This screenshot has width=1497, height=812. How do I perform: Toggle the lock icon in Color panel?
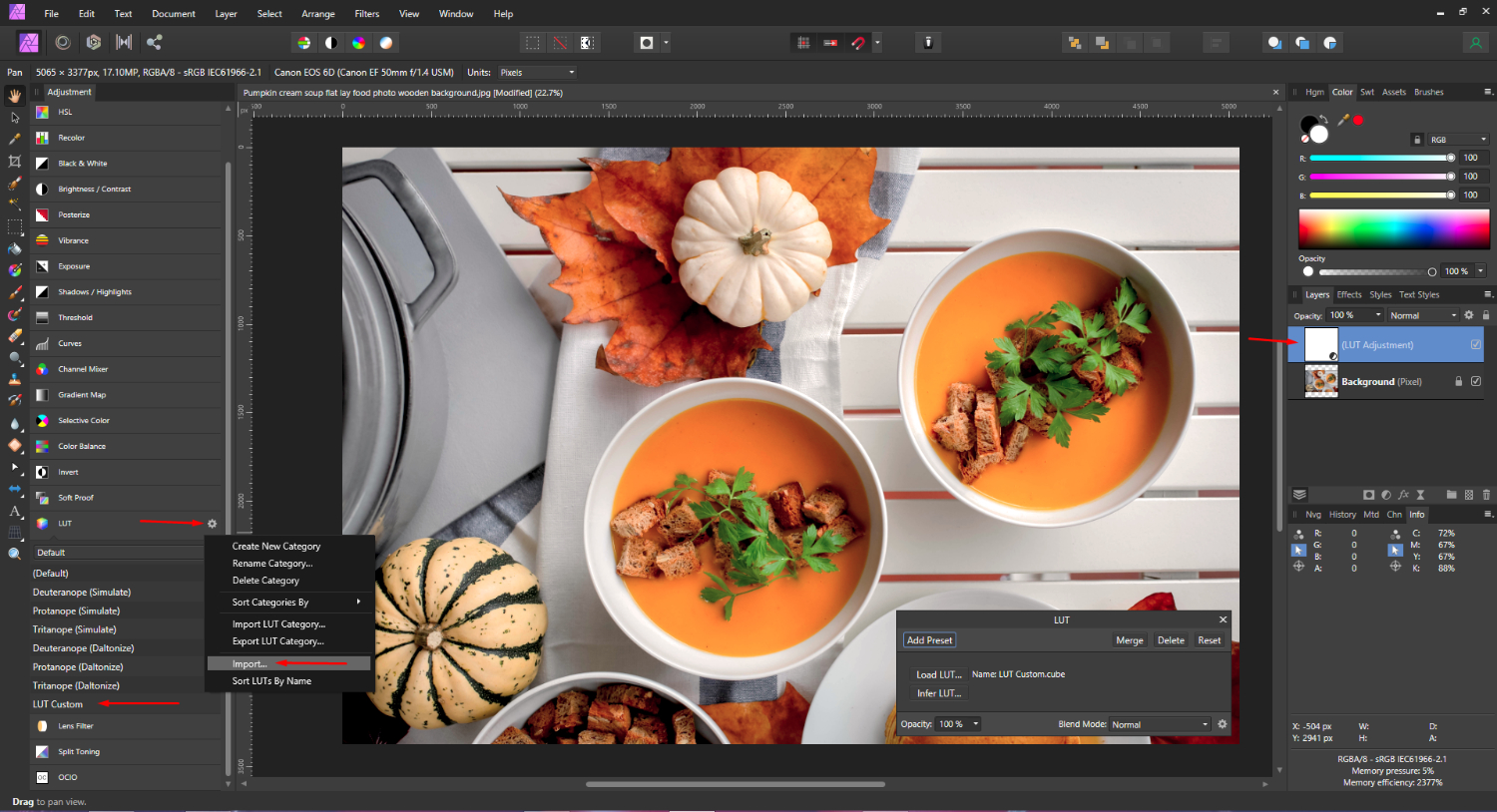pos(1416,140)
